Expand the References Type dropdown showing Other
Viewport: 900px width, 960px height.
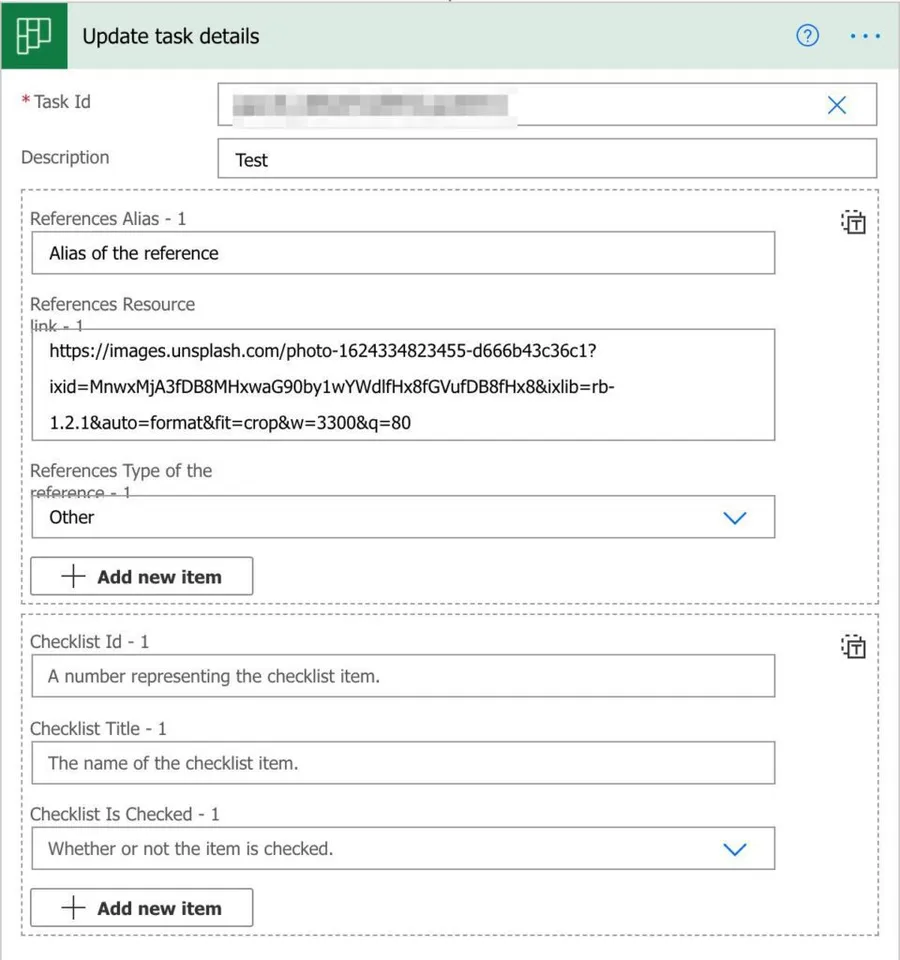[402, 517]
